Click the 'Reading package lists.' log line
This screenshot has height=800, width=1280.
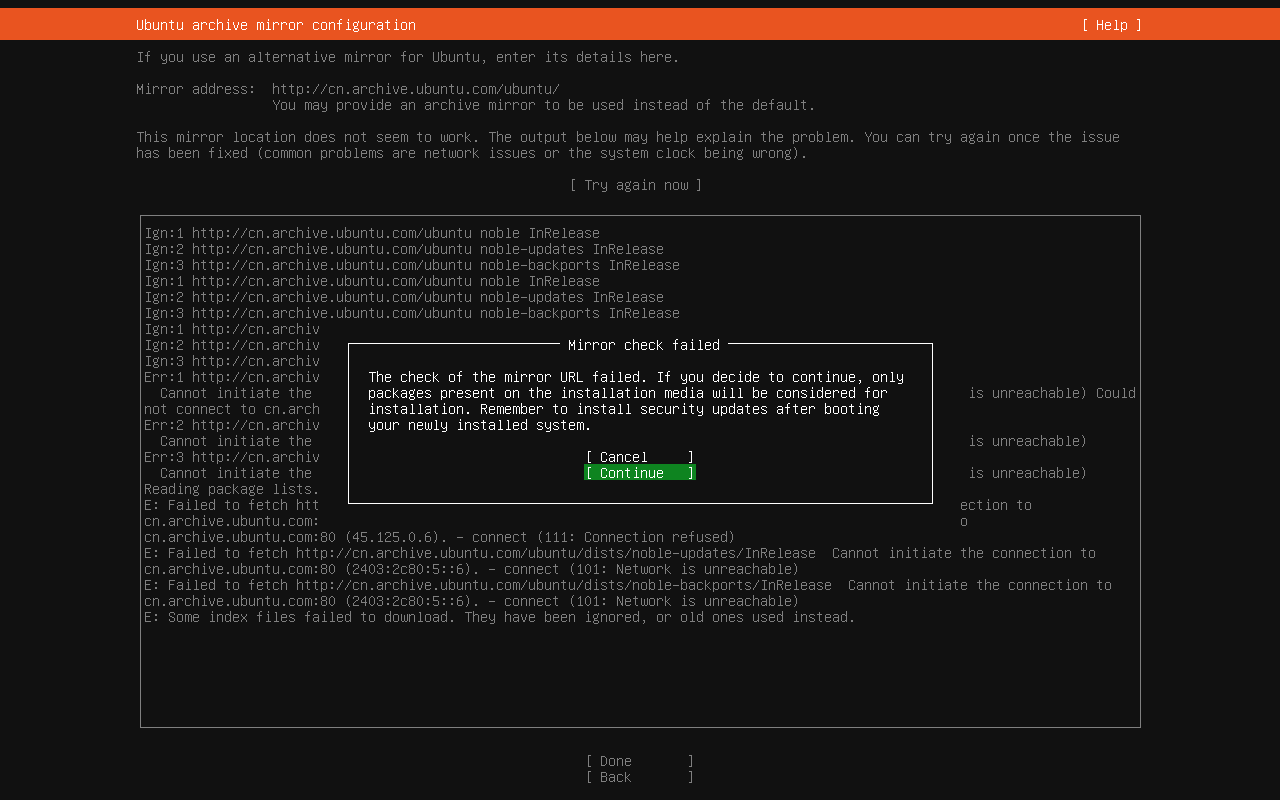tap(231, 489)
